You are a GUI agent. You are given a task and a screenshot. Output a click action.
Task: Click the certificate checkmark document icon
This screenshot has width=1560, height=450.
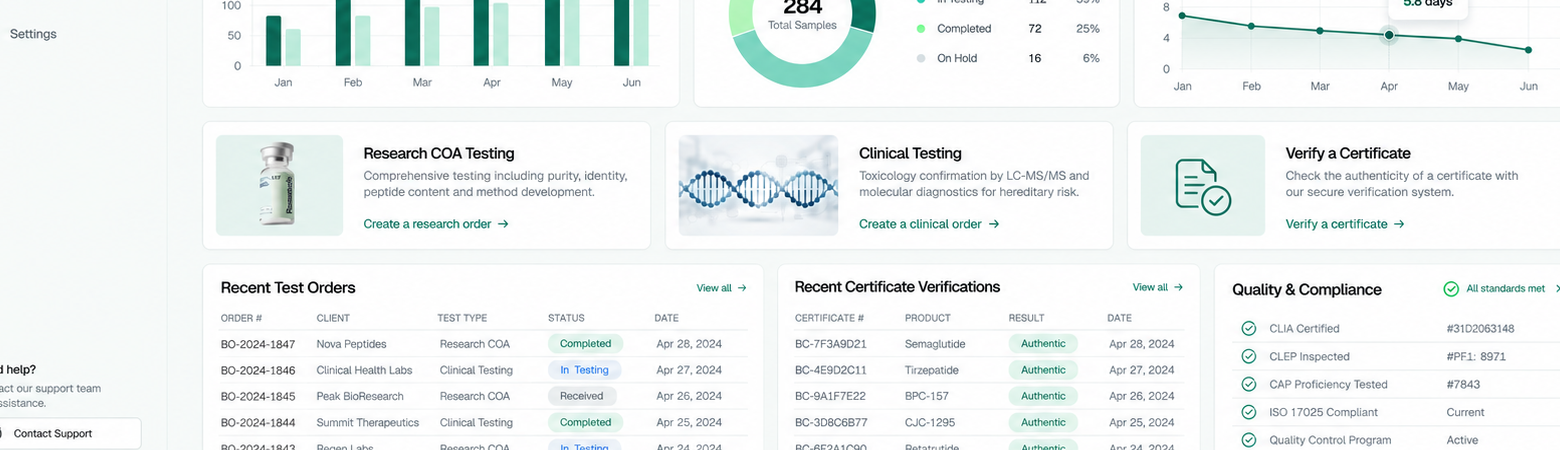(1203, 186)
